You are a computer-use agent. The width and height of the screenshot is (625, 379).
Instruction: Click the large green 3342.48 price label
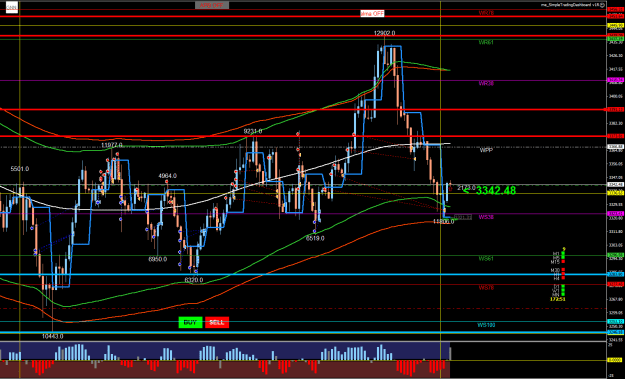tap(496, 190)
